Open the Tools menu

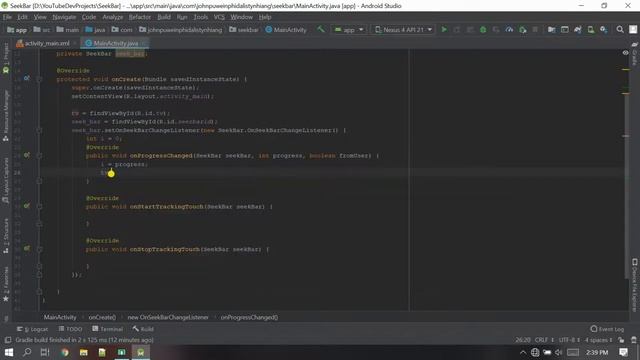click(x=200, y=17)
